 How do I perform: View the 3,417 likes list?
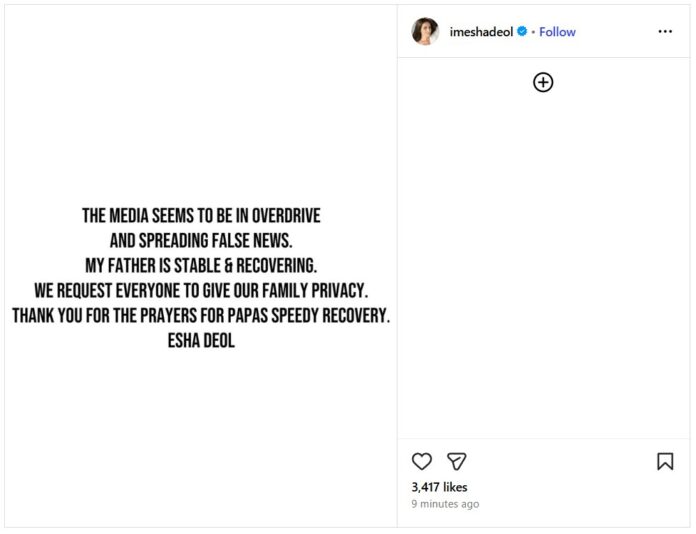point(439,487)
